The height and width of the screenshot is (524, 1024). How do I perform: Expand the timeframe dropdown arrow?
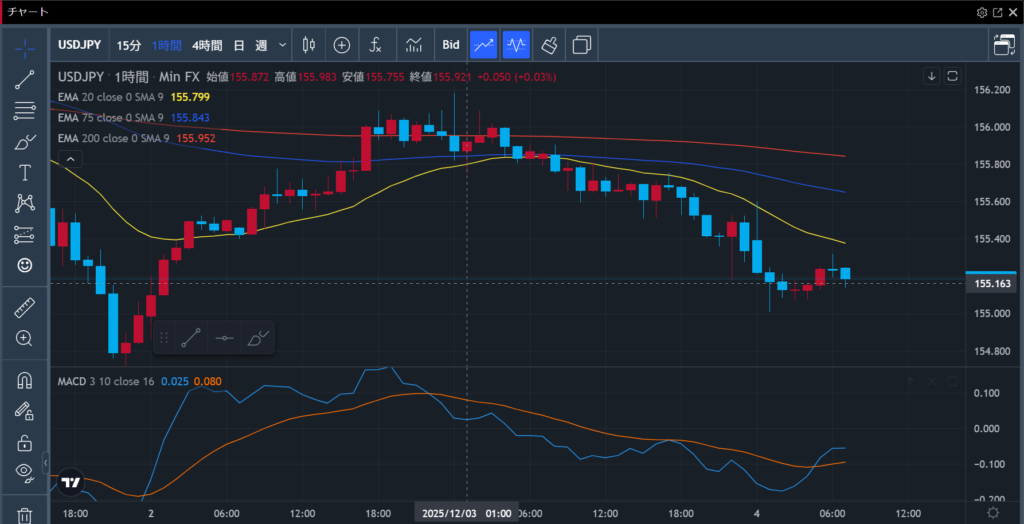[283, 45]
